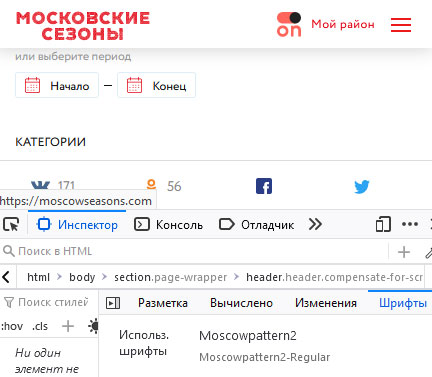Switch to the Инспектор tab
Image resolution: width=432 pixels, height=377 pixels.
pyautogui.click(x=77, y=225)
